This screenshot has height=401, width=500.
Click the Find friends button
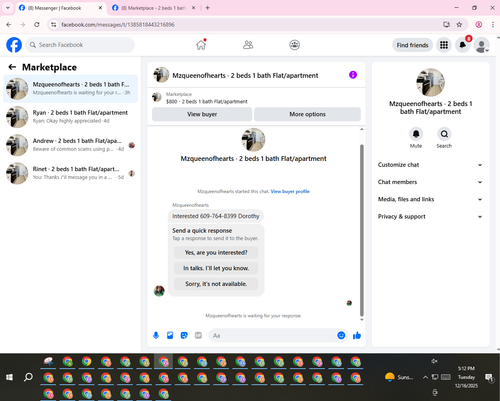[x=412, y=45]
